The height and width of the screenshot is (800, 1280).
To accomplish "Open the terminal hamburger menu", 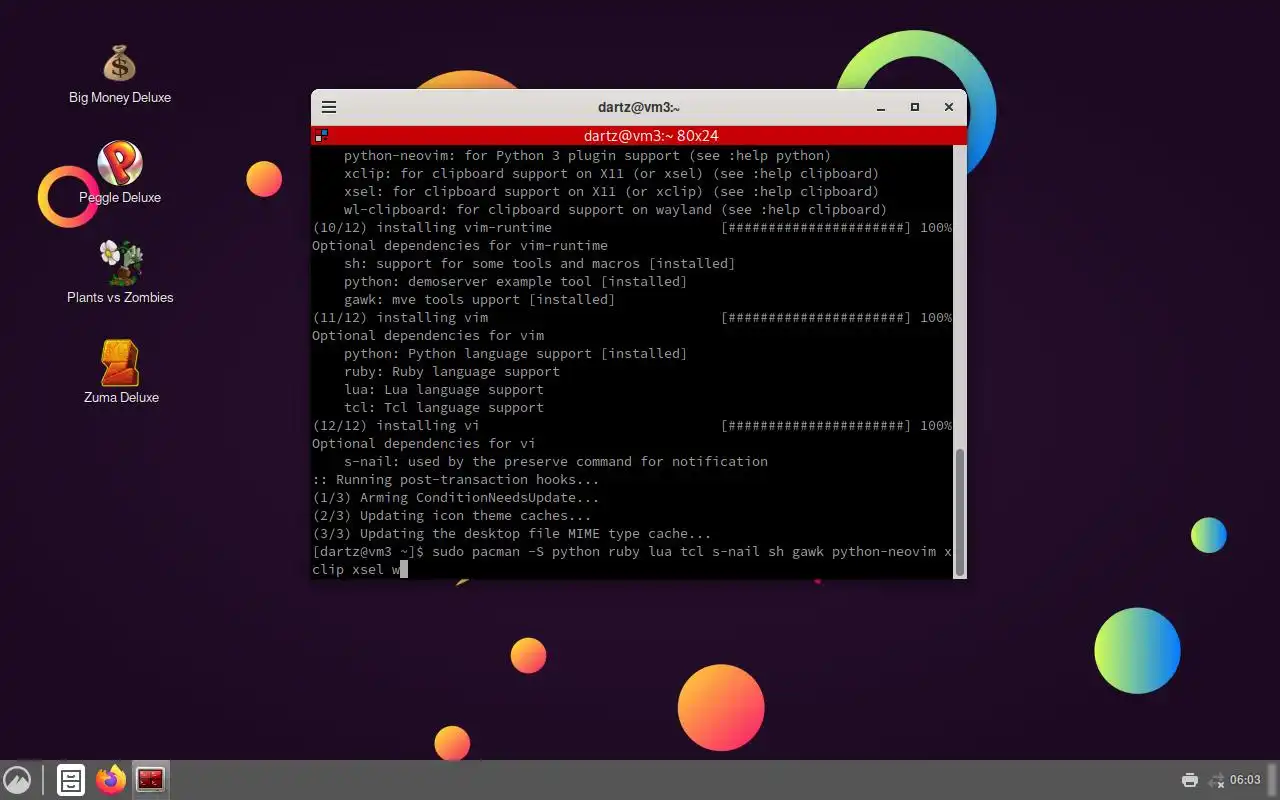I will tap(329, 107).
